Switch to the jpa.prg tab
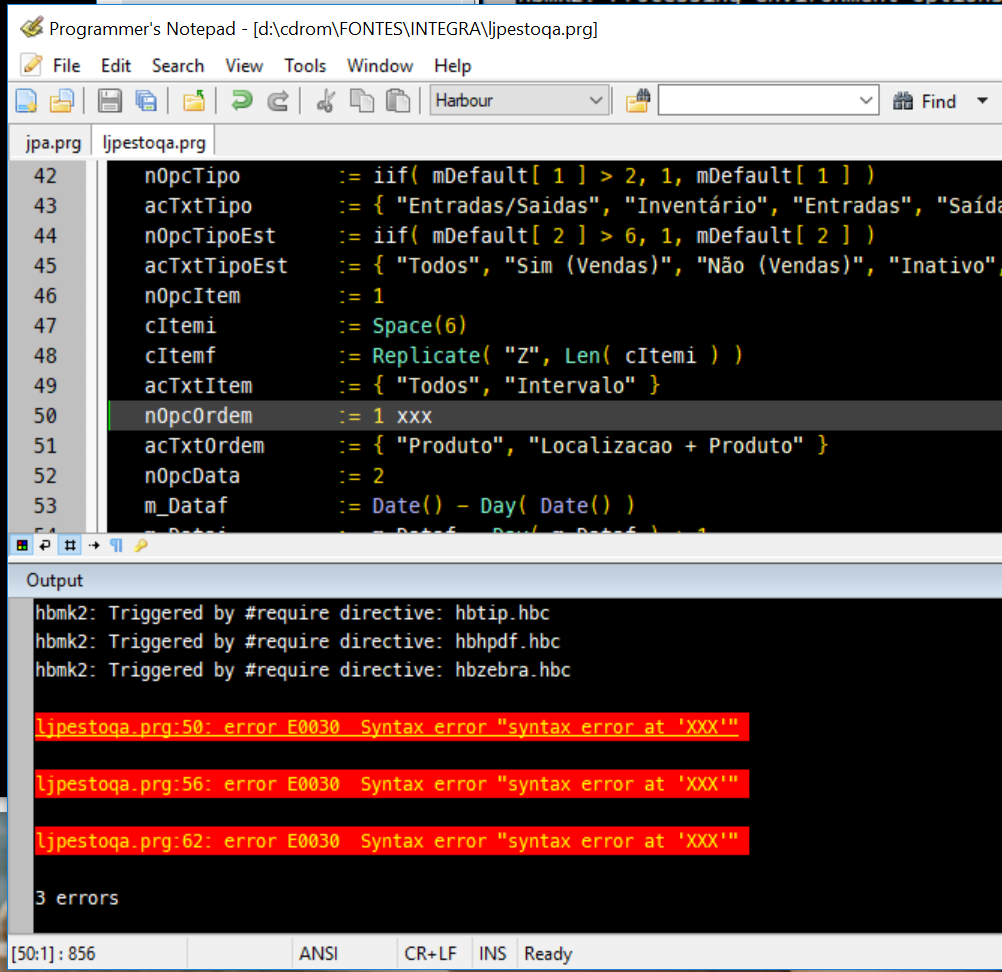The height and width of the screenshot is (972, 1002). point(53,143)
